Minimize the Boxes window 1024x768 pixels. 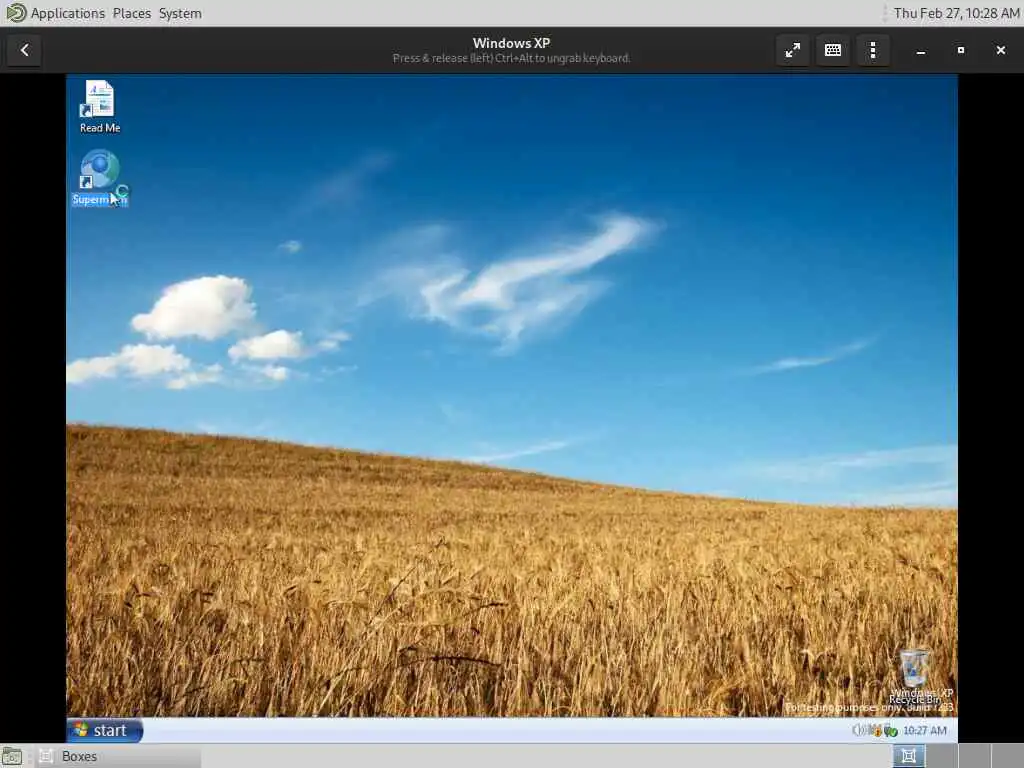pyautogui.click(x=921, y=50)
